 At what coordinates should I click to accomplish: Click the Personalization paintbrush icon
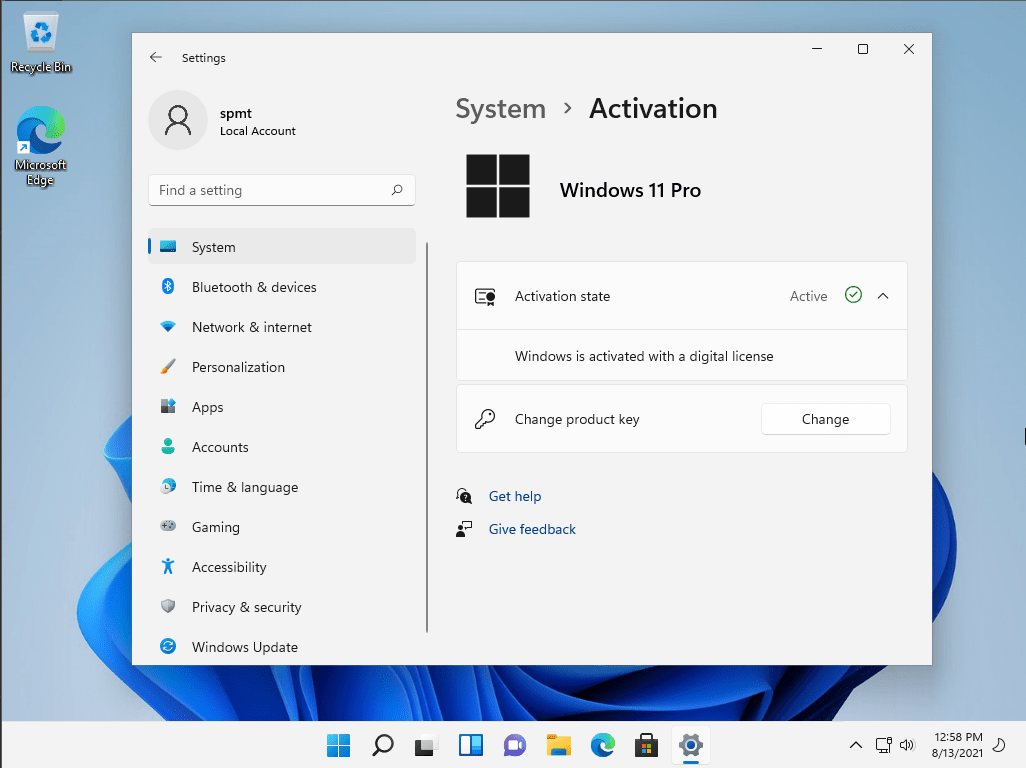pyautogui.click(x=168, y=366)
